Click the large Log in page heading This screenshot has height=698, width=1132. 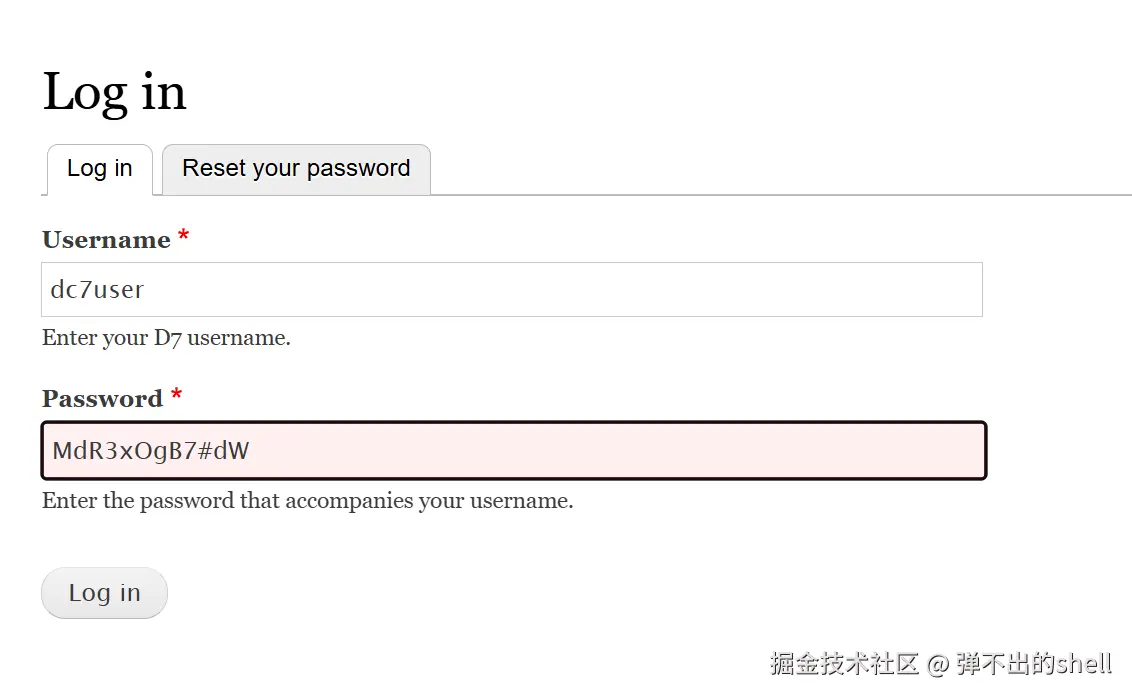tap(114, 92)
